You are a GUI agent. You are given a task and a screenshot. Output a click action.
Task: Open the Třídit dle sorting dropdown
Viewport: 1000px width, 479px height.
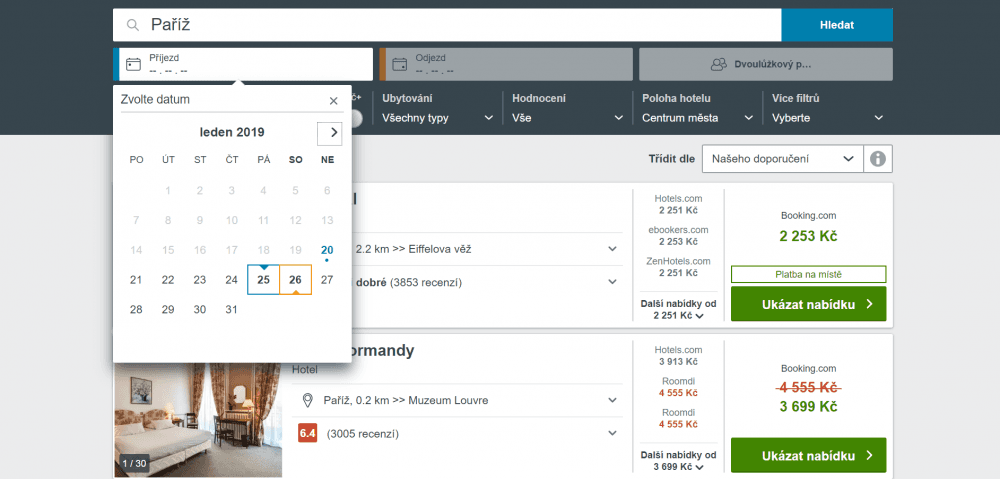[783, 159]
